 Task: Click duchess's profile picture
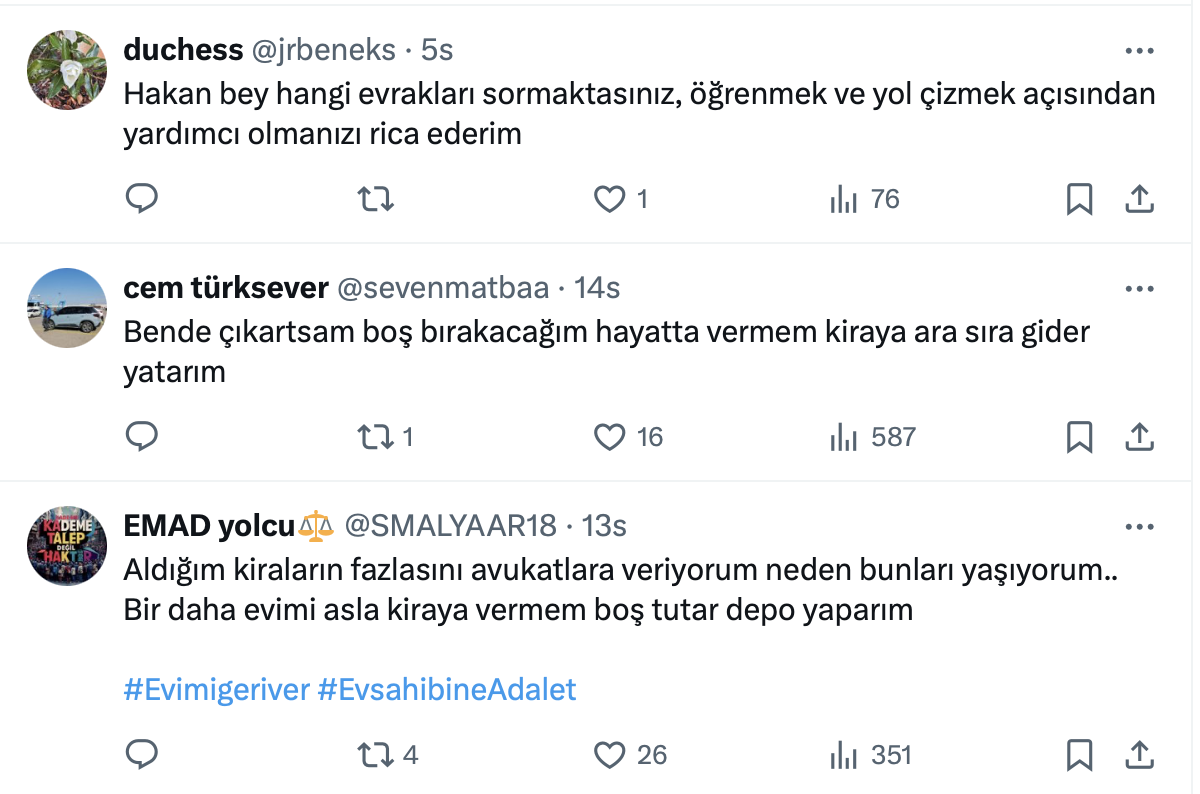coord(66,70)
